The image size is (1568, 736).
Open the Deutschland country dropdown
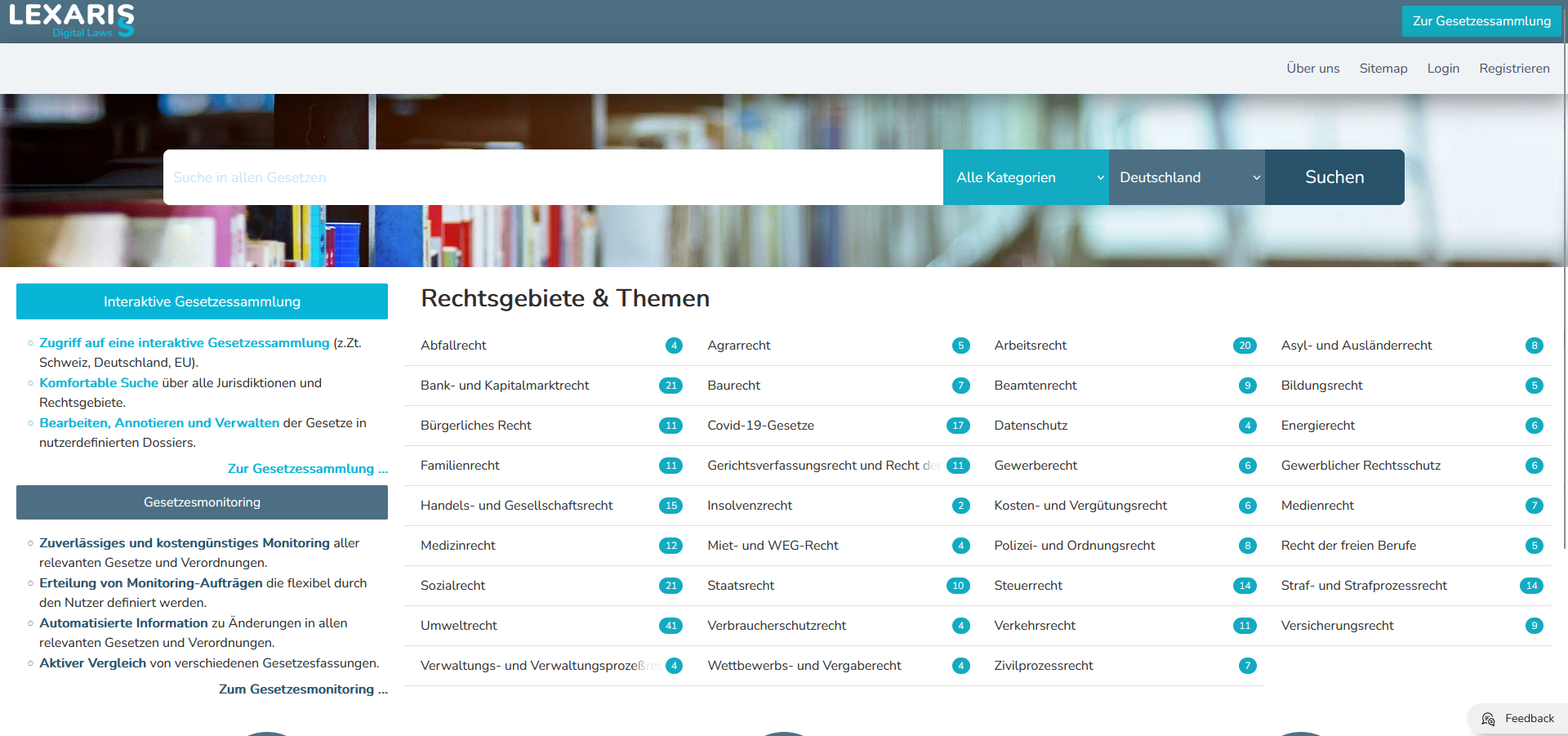coord(1187,177)
